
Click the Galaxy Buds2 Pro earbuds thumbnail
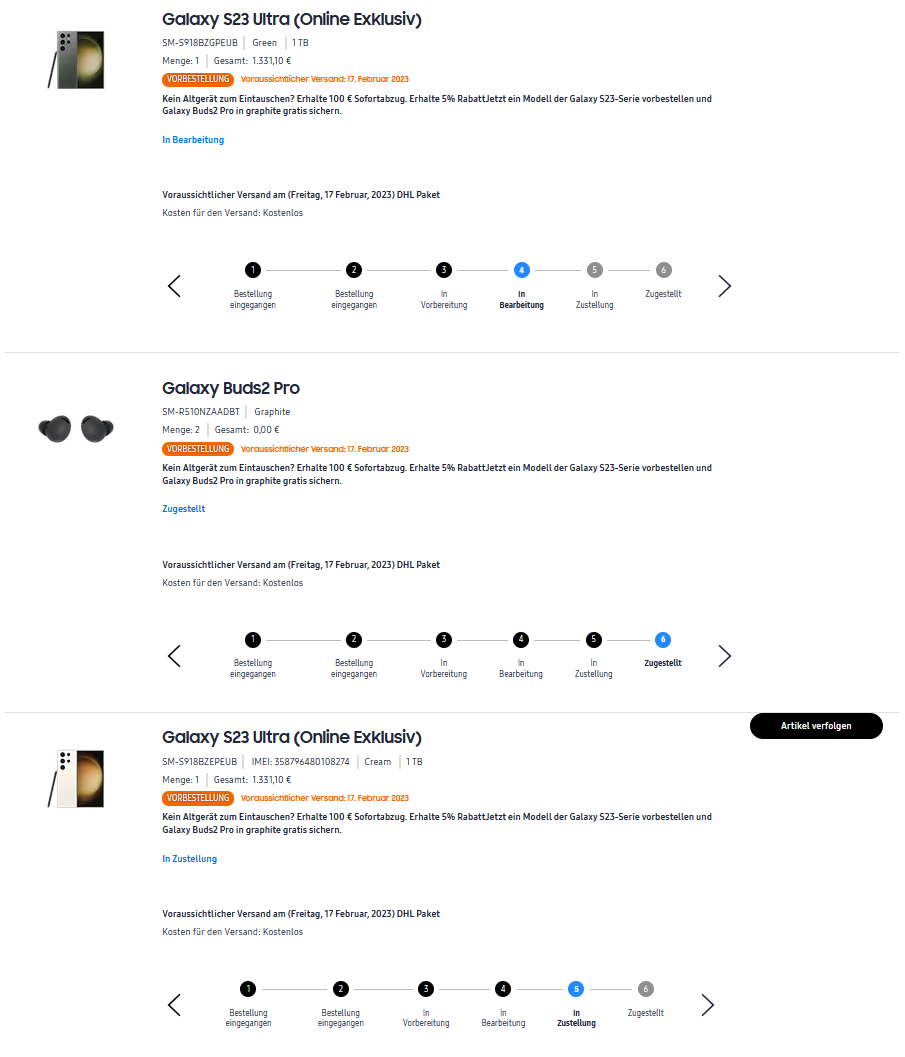tap(76, 428)
